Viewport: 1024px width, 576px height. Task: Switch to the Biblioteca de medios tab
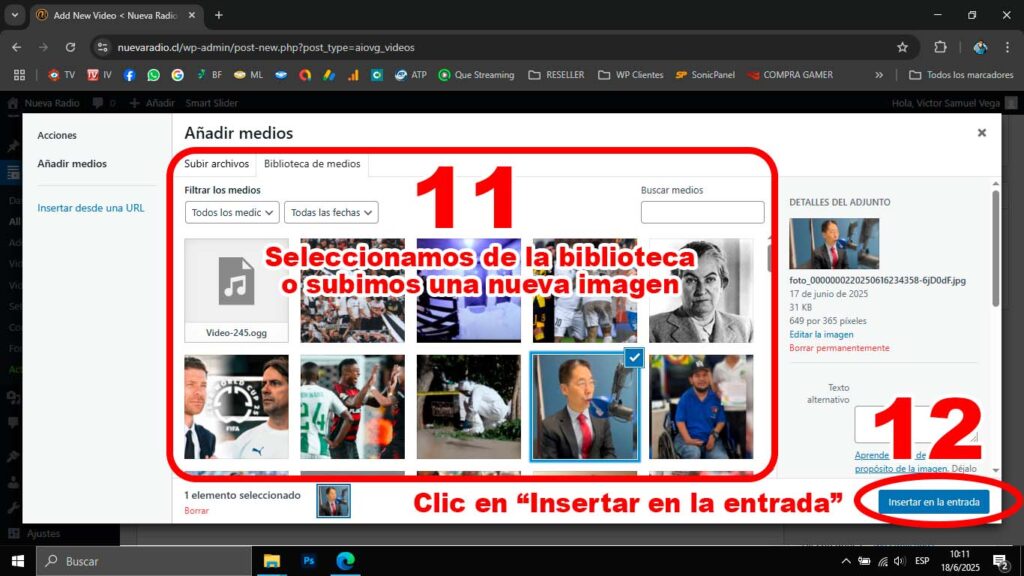[312, 164]
